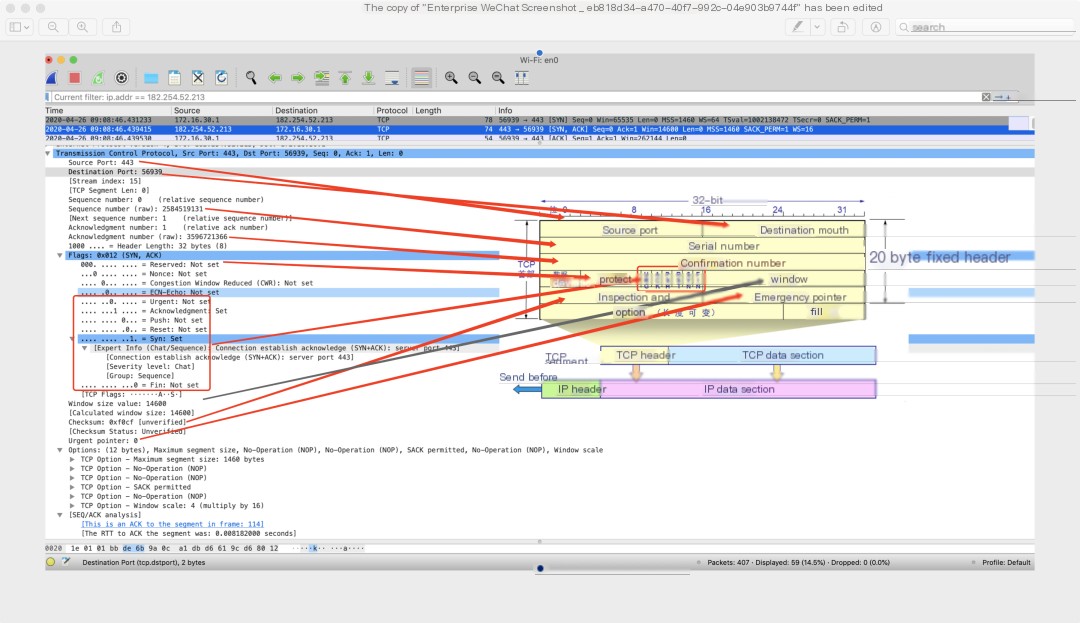Select 'Sequence number (raw): 2584519131' line
1080x623 pixels.
point(136,209)
